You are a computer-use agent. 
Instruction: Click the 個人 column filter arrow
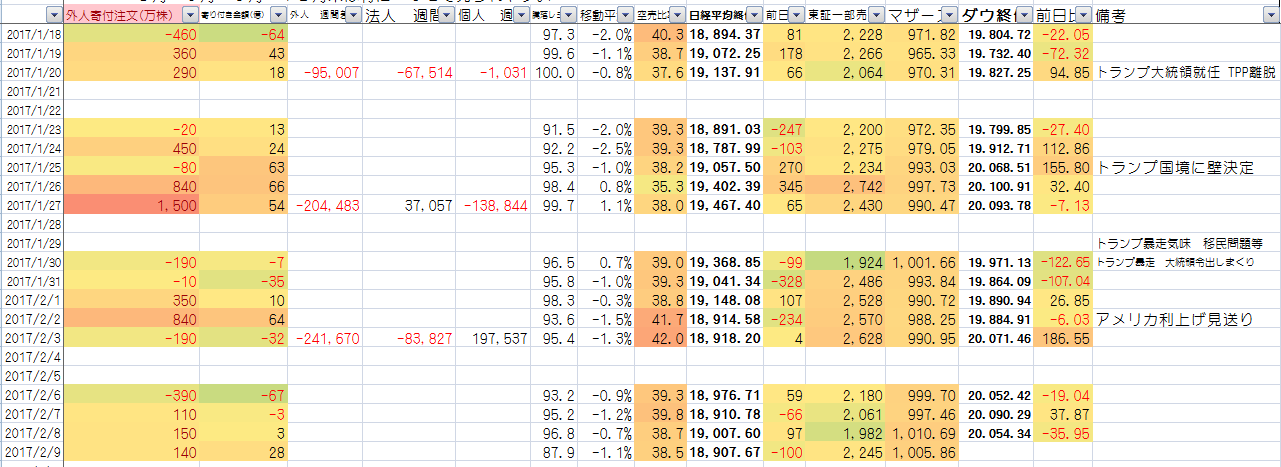coord(519,16)
